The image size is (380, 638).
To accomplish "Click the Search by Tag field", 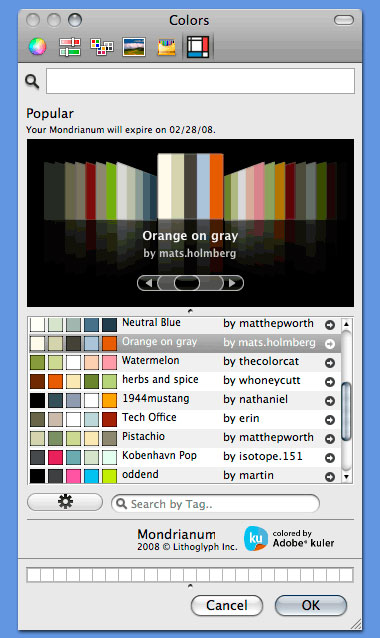I will click(x=215, y=504).
